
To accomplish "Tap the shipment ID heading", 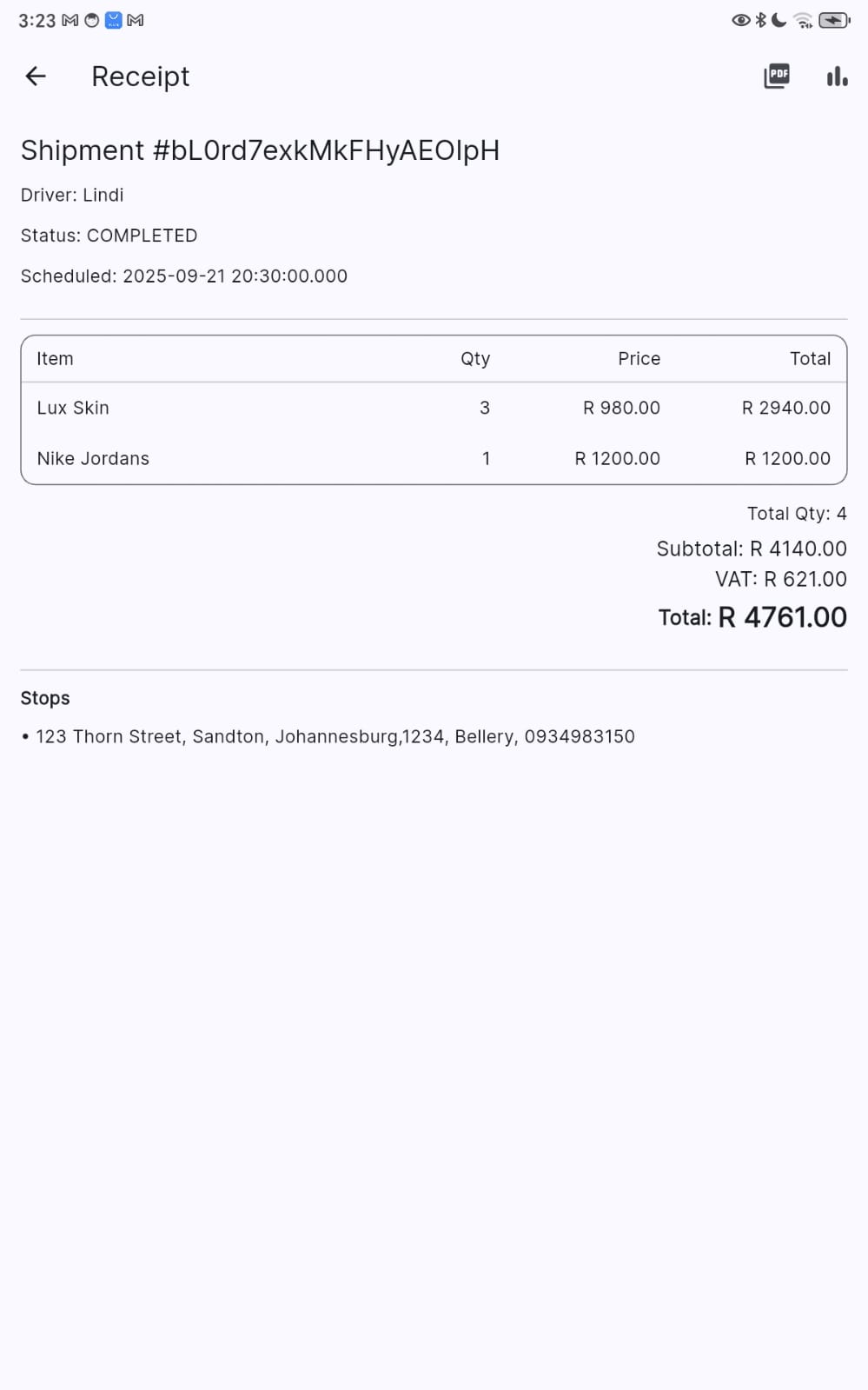I will (x=260, y=150).
